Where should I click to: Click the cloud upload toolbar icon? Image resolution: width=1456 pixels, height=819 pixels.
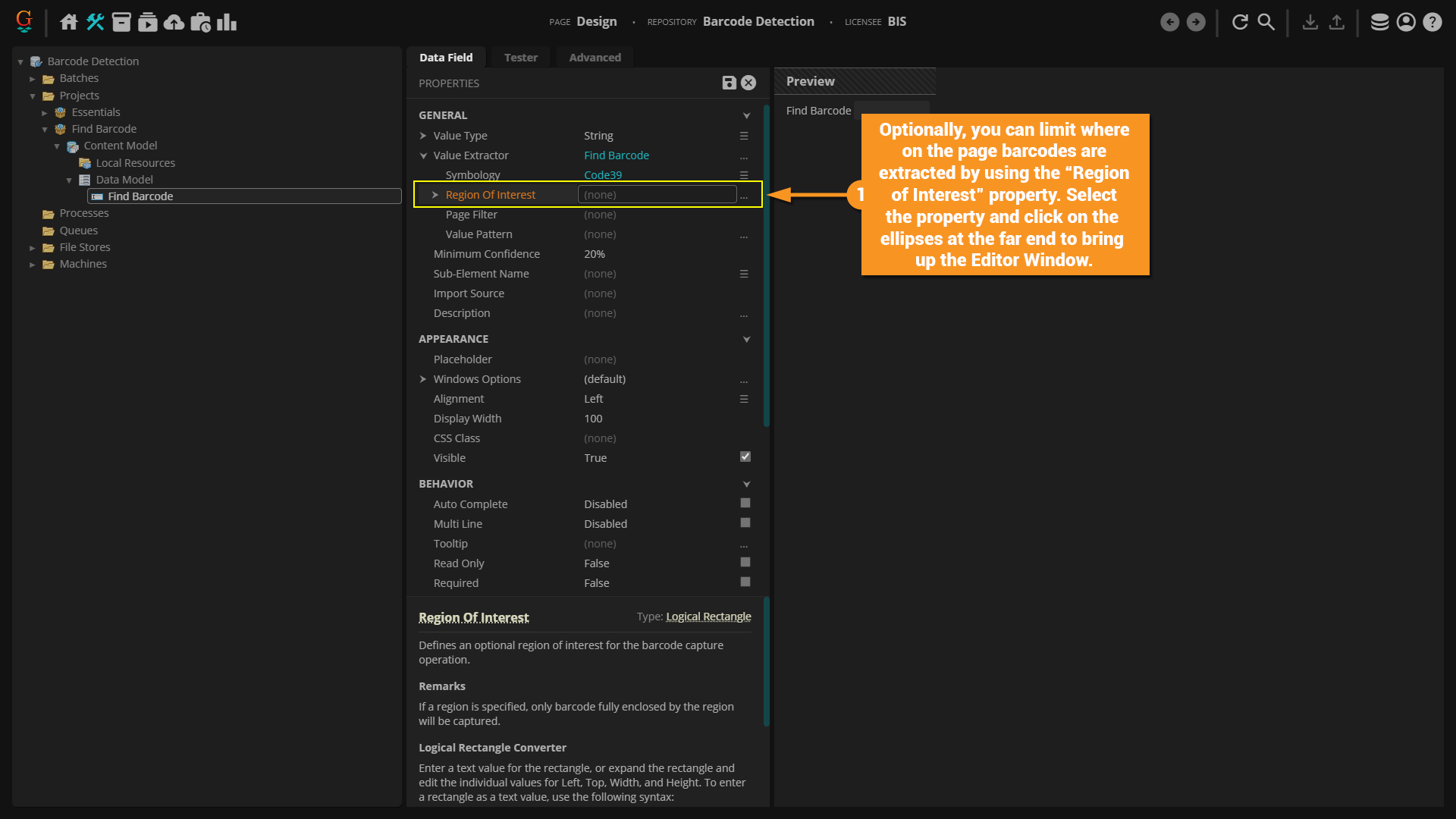click(x=174, y=22)
